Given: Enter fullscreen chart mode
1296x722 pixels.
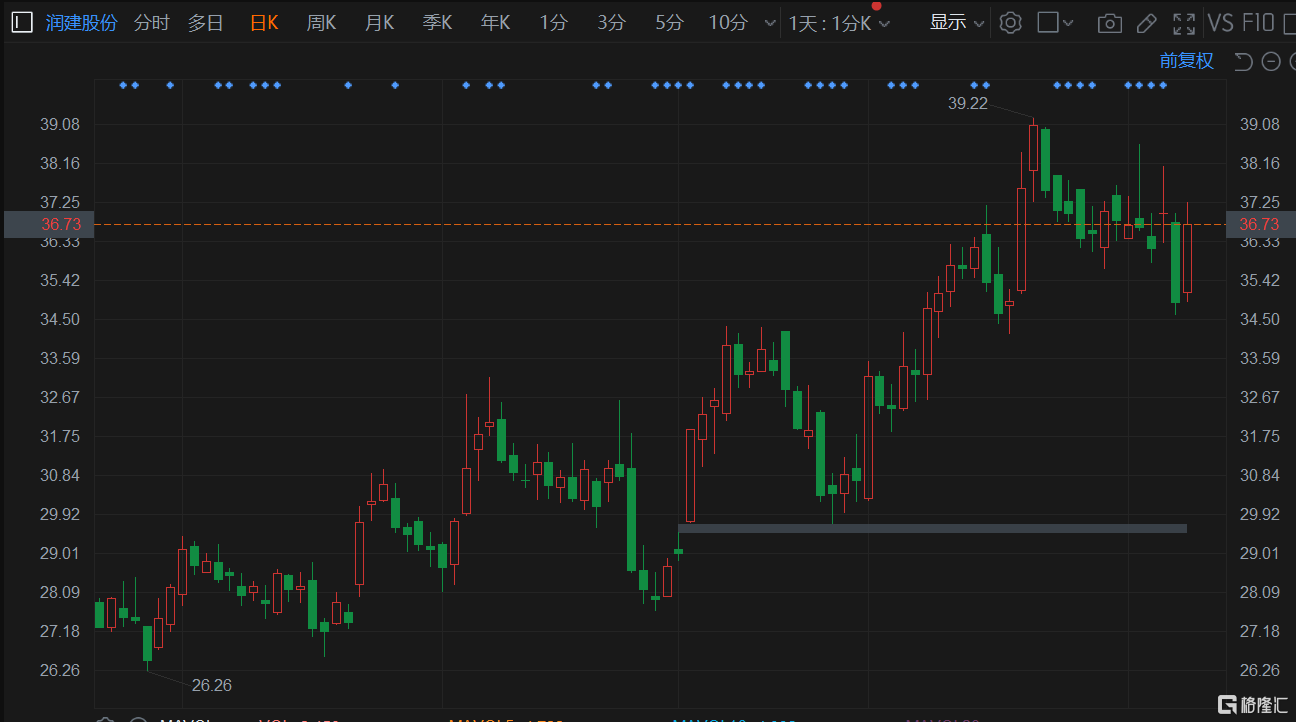Looking at the screenshot, I should (1184, 23).
